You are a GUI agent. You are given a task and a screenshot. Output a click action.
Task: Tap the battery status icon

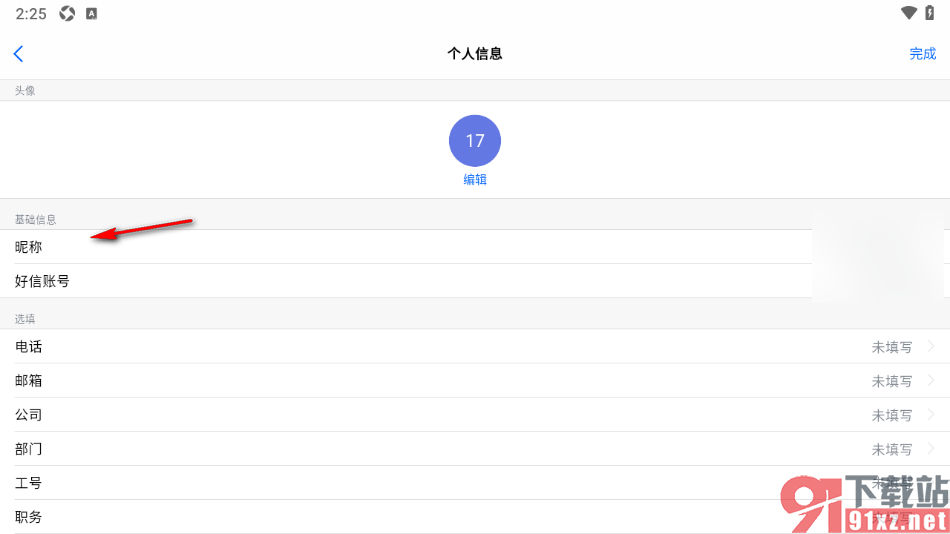(929, 13)
